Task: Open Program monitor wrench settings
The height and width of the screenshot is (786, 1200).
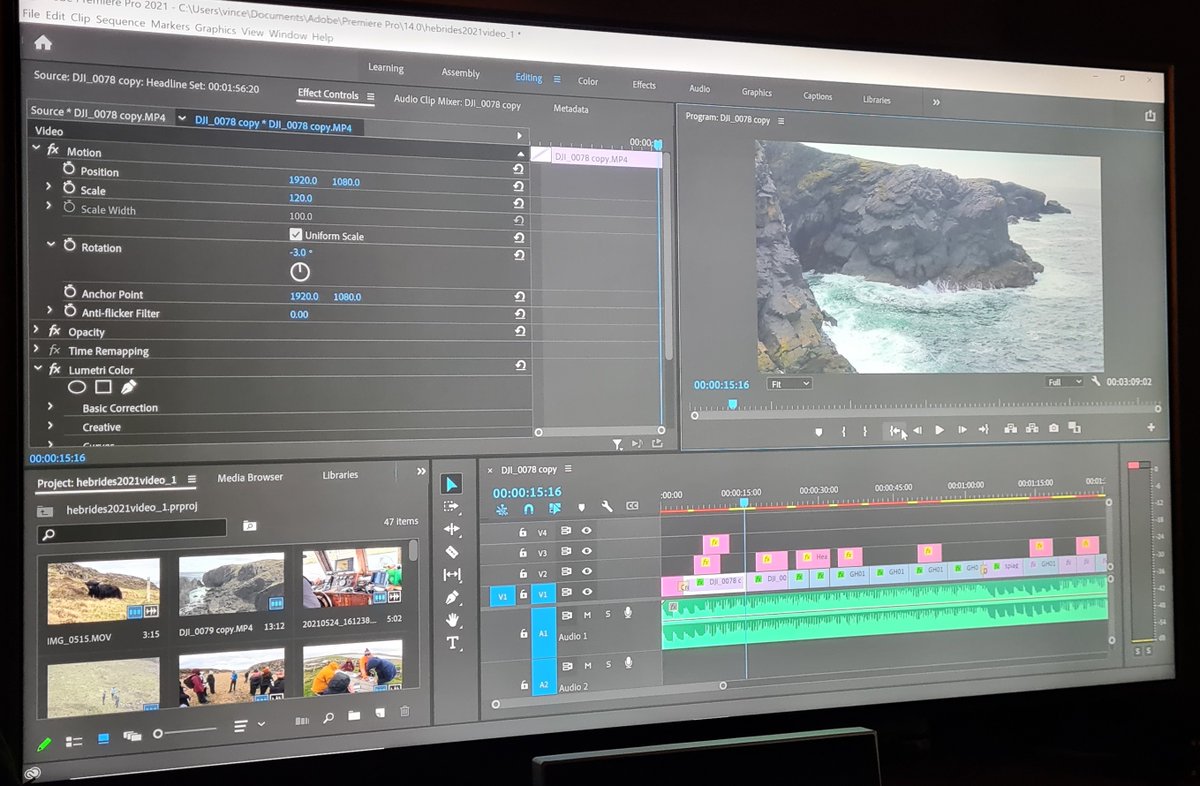Action: click(x=1096, y=381)
